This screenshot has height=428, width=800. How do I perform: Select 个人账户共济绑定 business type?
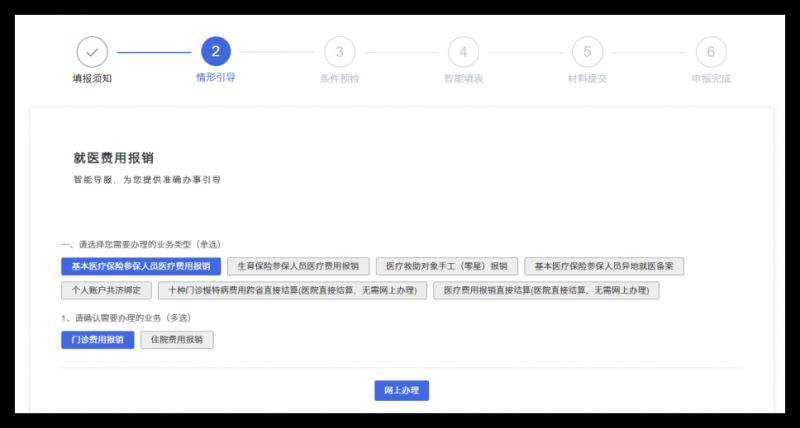coord(106,290)
